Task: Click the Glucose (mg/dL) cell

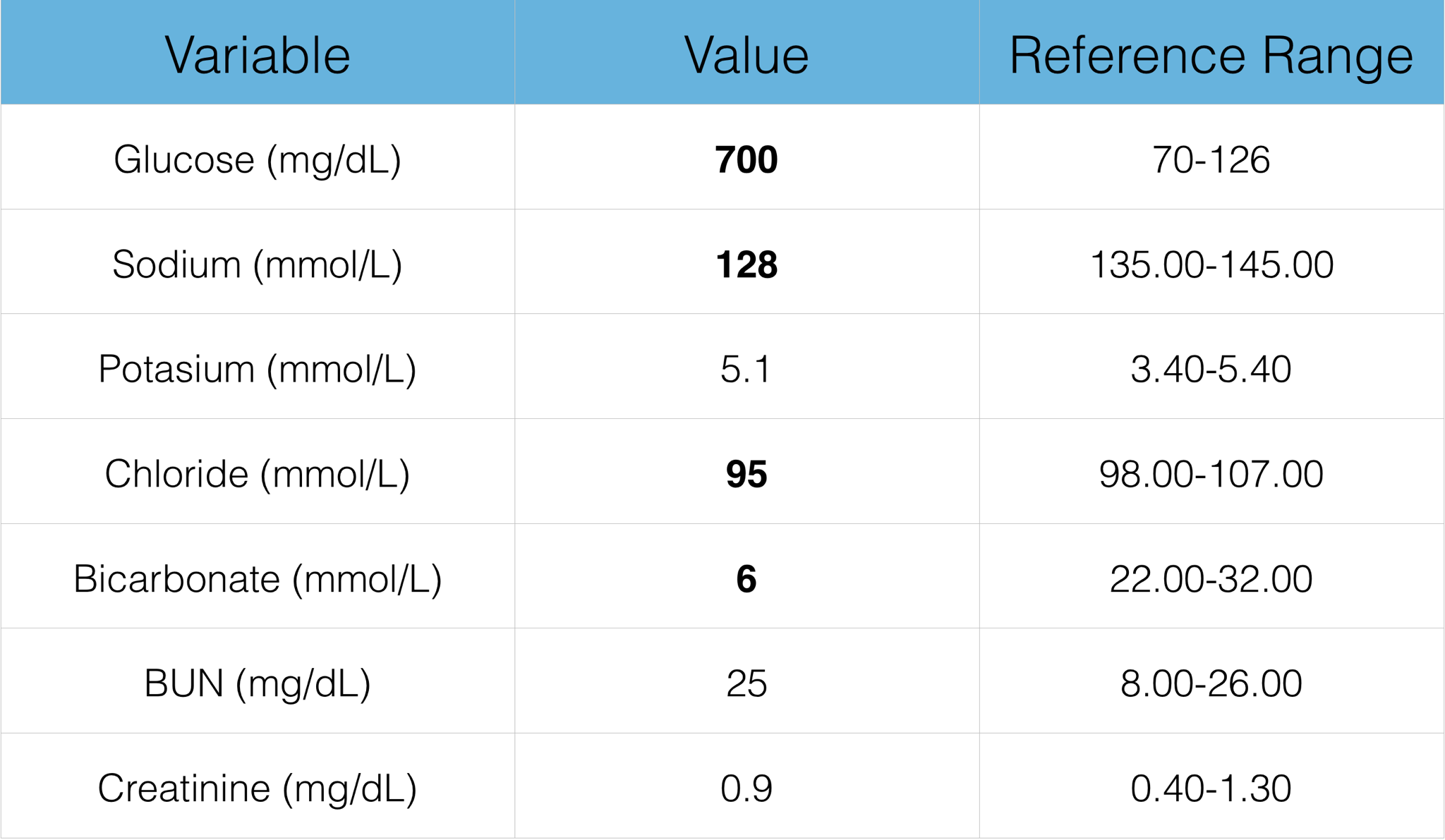Action: (x=258, y=159)
